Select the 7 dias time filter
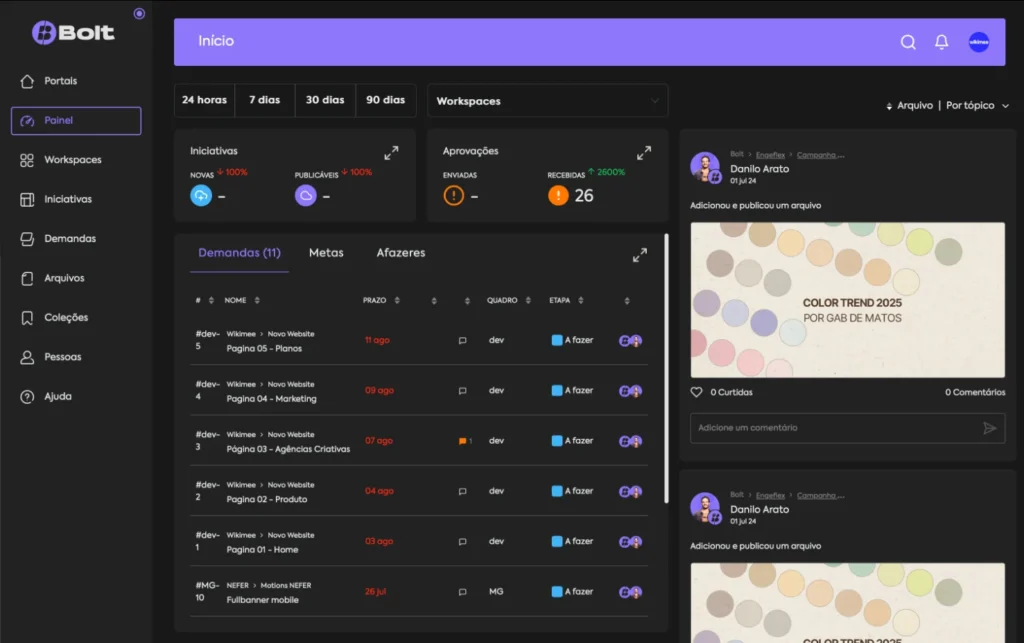This screenshot has height=643, width=1024. (265, 100)
